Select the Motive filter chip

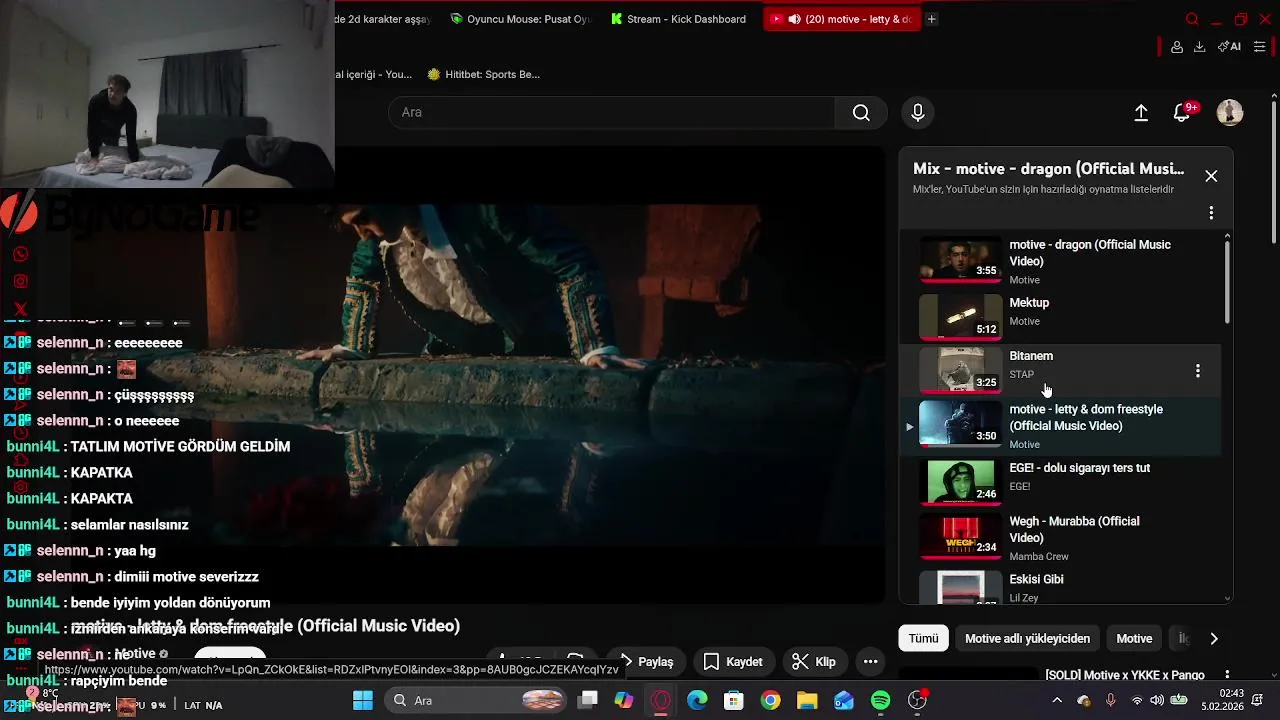[1134, 639]
